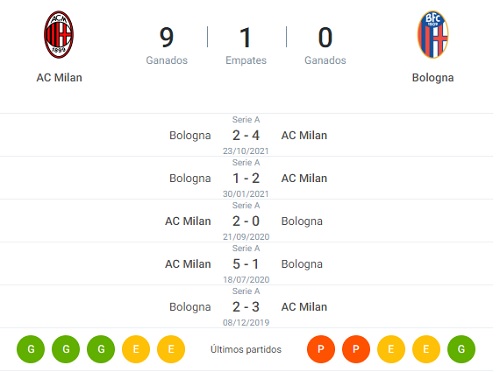Viewport: 500px width, 372px height.
Task: Select AC Milan's first green G result badge
Action: click(x=31, y=349)
